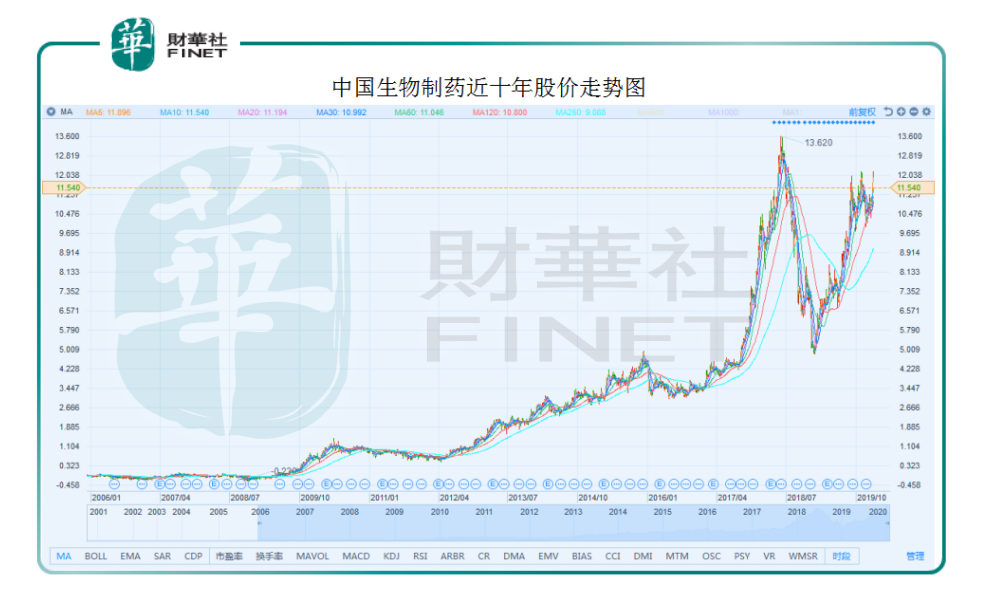Open the 时段 time period selector
The width and height of the screenshot is (987, 590).
pyautogui.click(x=841, y=556)
